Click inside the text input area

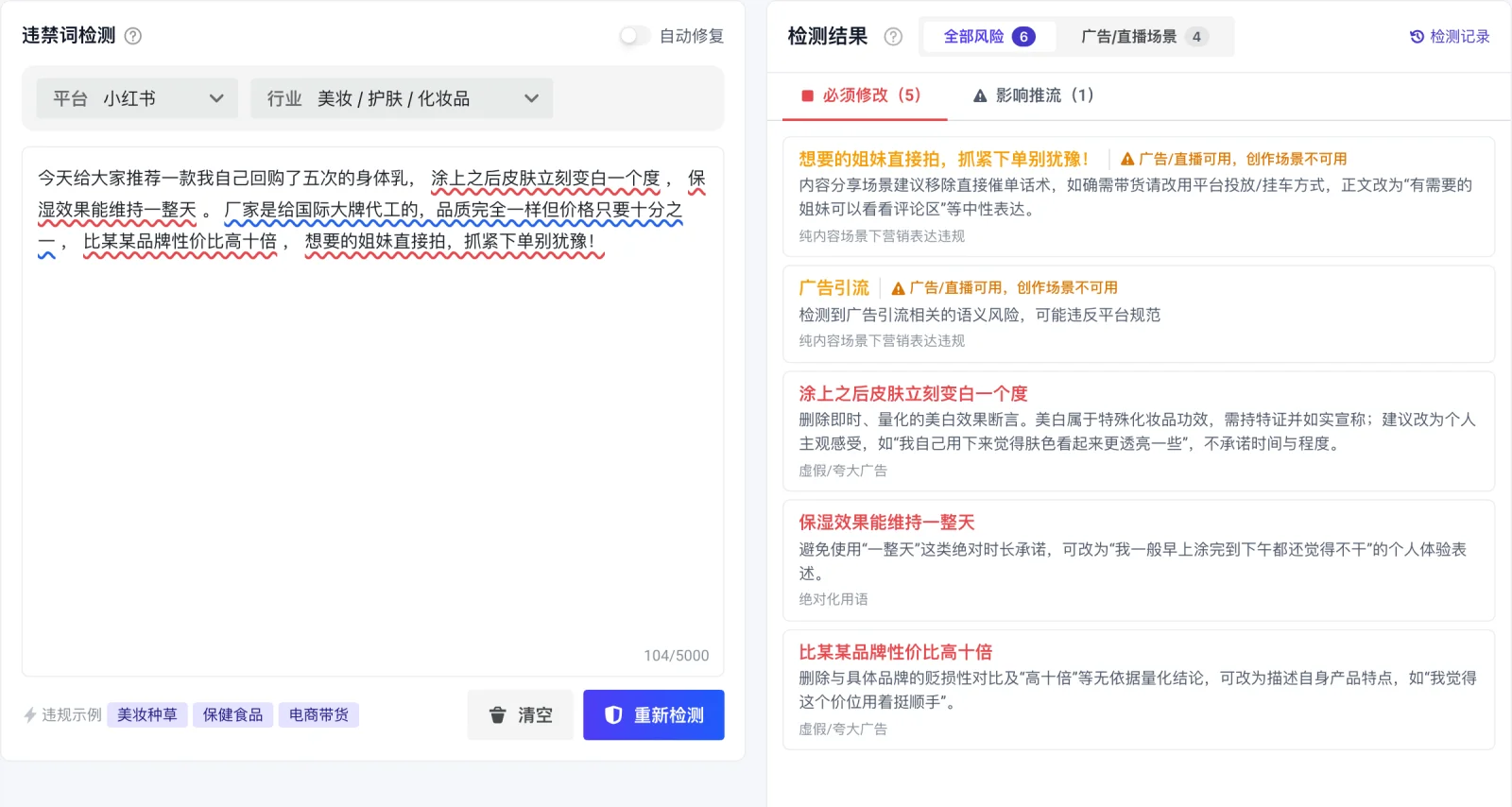click(x=373, y=411)
